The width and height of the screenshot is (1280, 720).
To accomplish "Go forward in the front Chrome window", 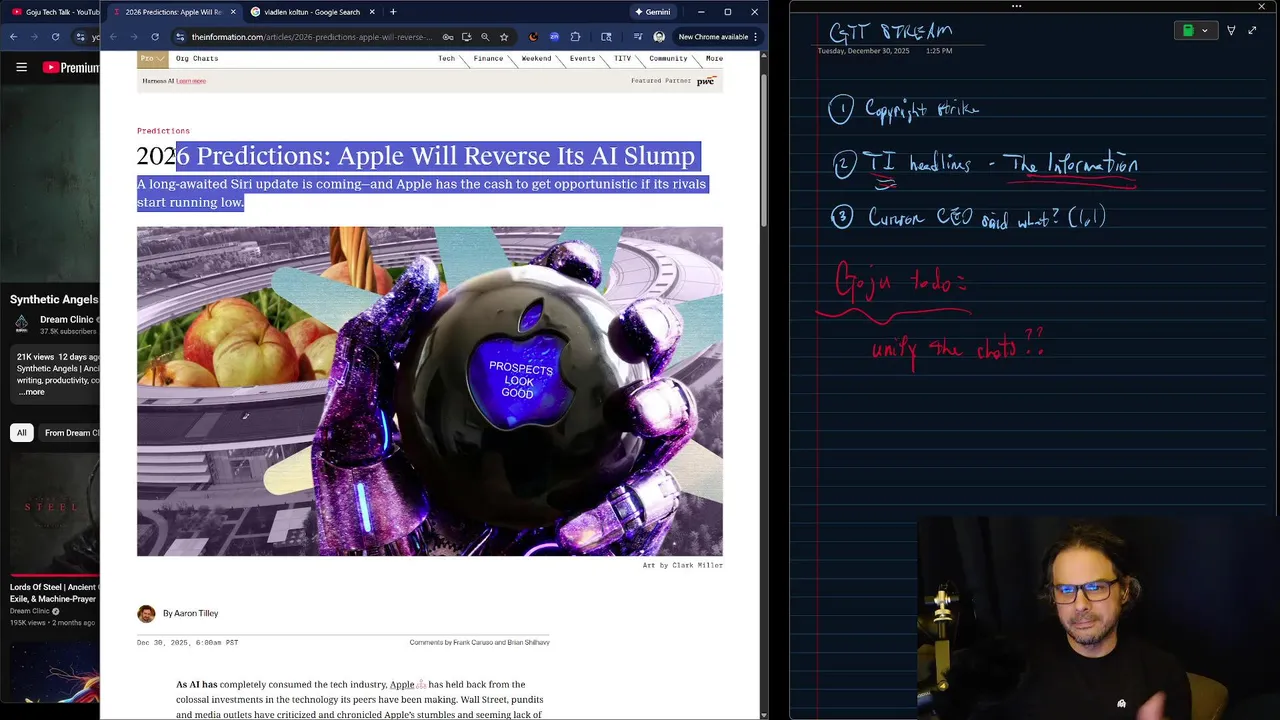I will click(134, 37).
